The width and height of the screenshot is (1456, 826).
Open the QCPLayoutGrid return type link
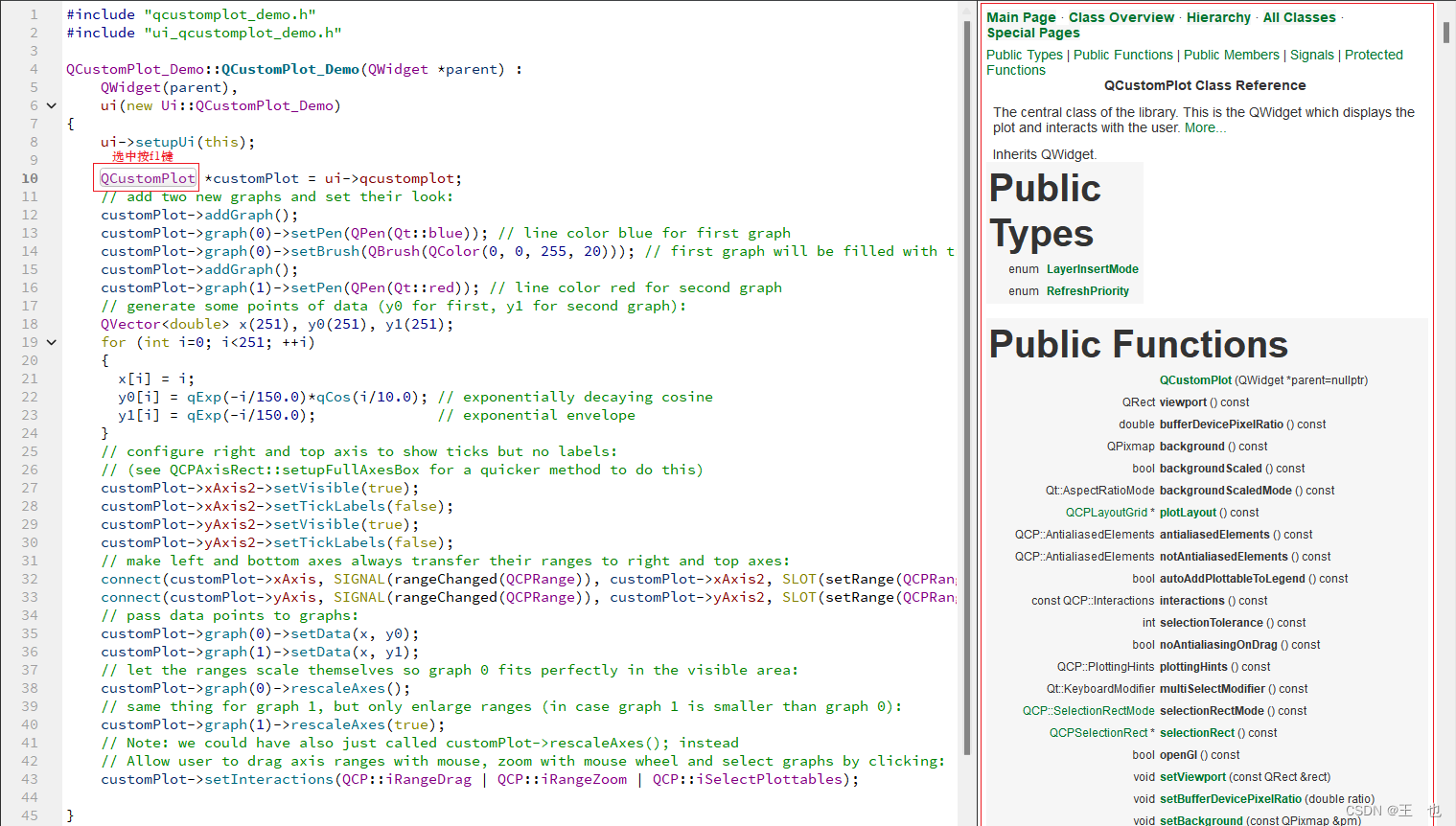1106,513
